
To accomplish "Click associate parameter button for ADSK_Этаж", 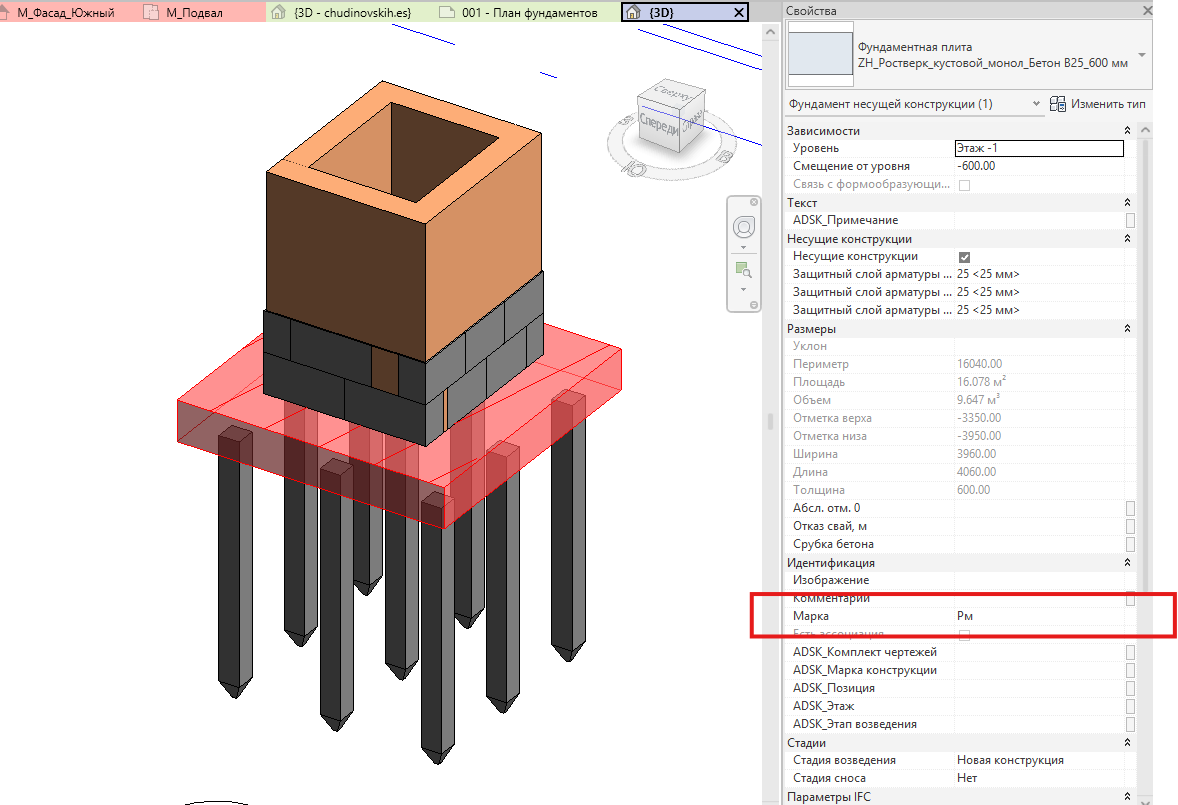I will (x=1130, y=707).
